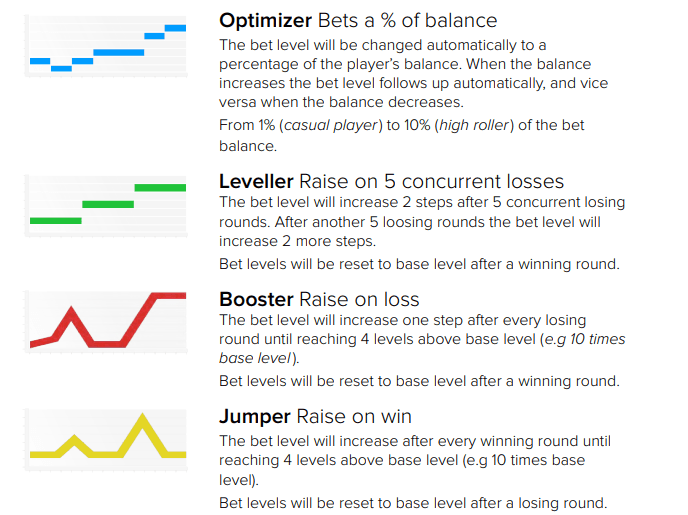Image resolution: width=688 pixels, height=515 pixels.
Task: Click the 'Raise on 5 concurrent losses' subtitle
Action: 431,181
